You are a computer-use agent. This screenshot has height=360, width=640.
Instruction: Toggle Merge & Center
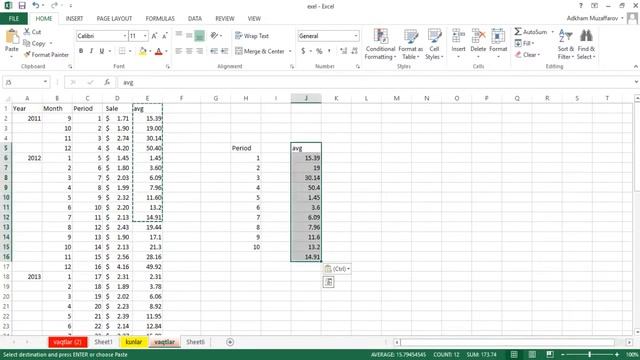tap(260, 51)
